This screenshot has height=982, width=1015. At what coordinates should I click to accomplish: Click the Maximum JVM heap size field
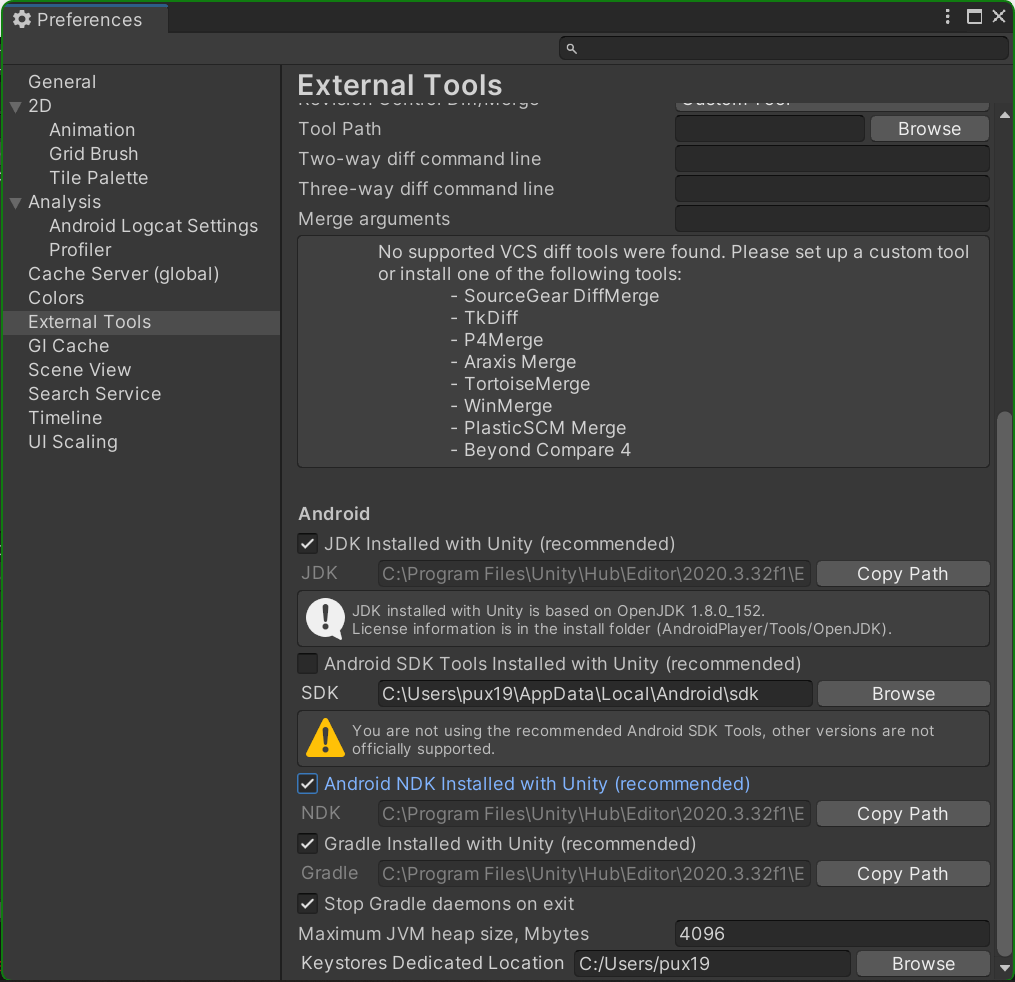[x=831, y=933]
